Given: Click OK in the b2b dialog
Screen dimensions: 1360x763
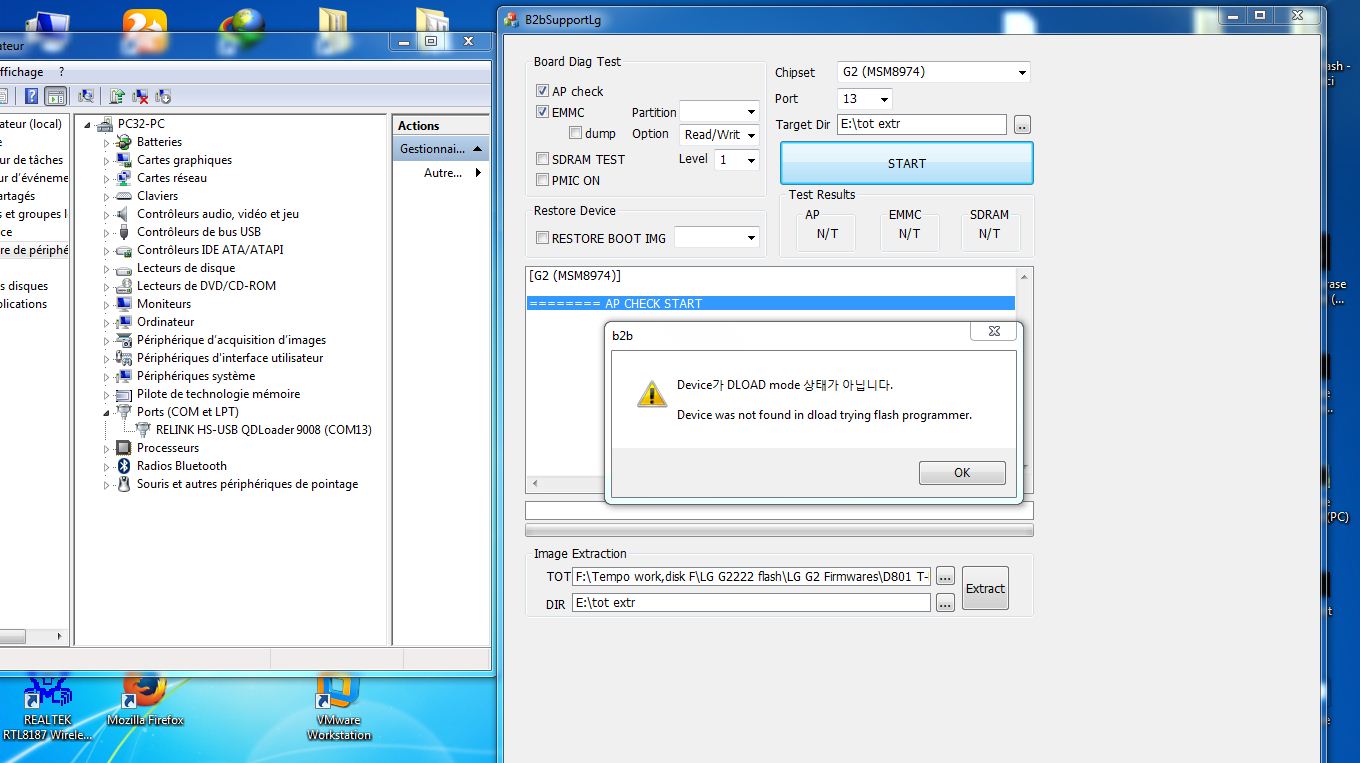Looking at the screenshot, I should [962, 473].
